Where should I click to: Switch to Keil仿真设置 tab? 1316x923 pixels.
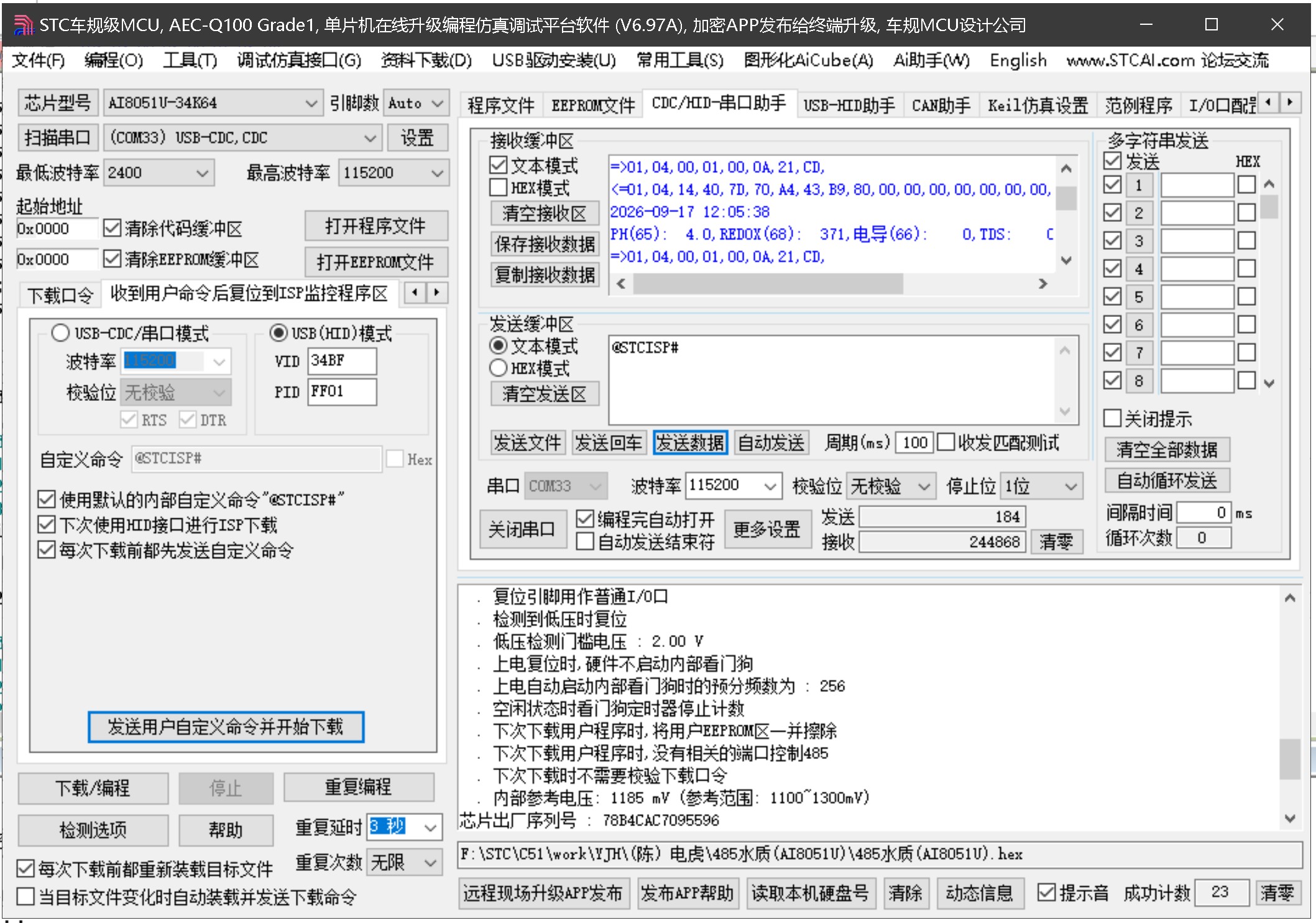click(1038, 105)
